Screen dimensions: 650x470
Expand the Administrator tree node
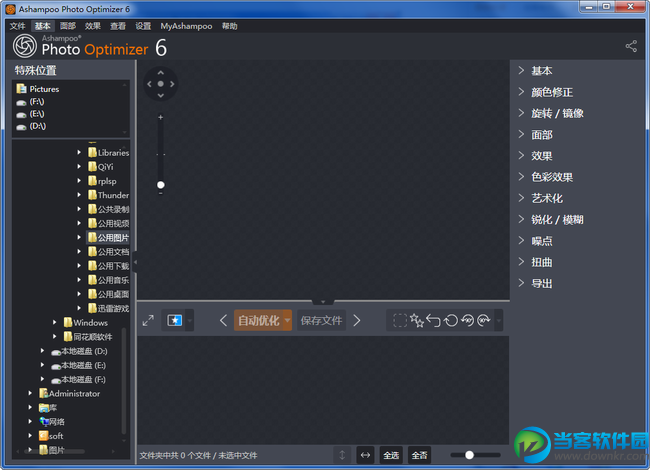click(30, 393)
